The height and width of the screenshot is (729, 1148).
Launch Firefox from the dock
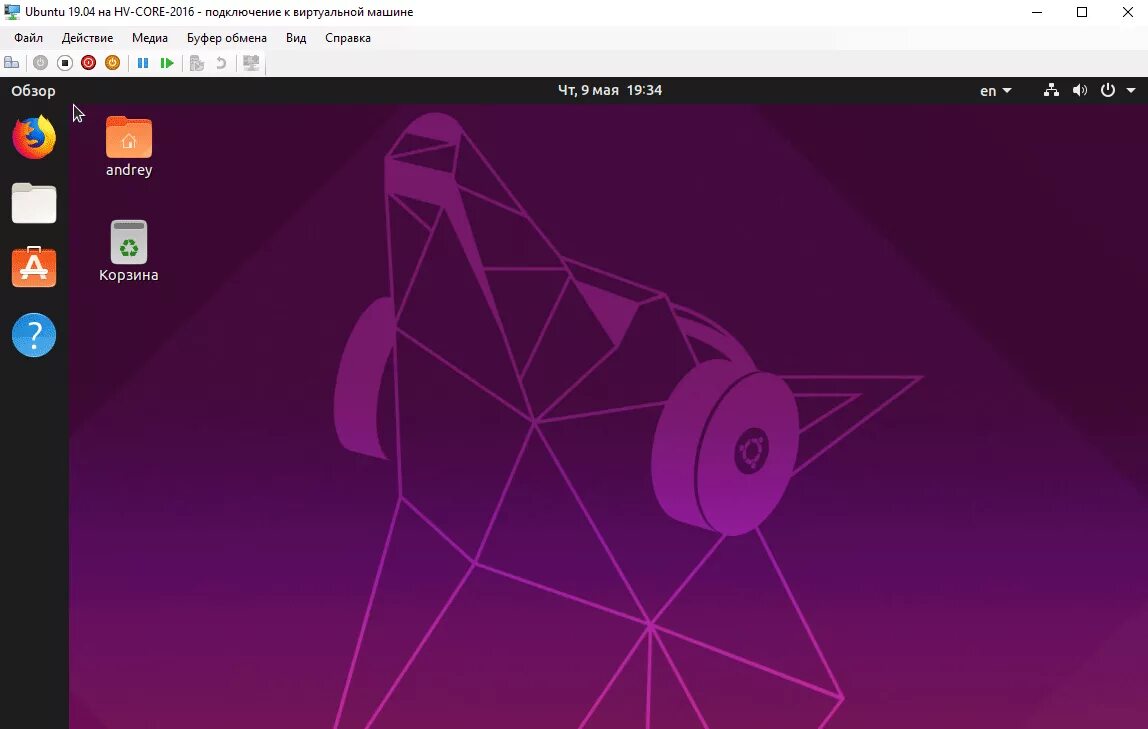click(x=34, y=137)
